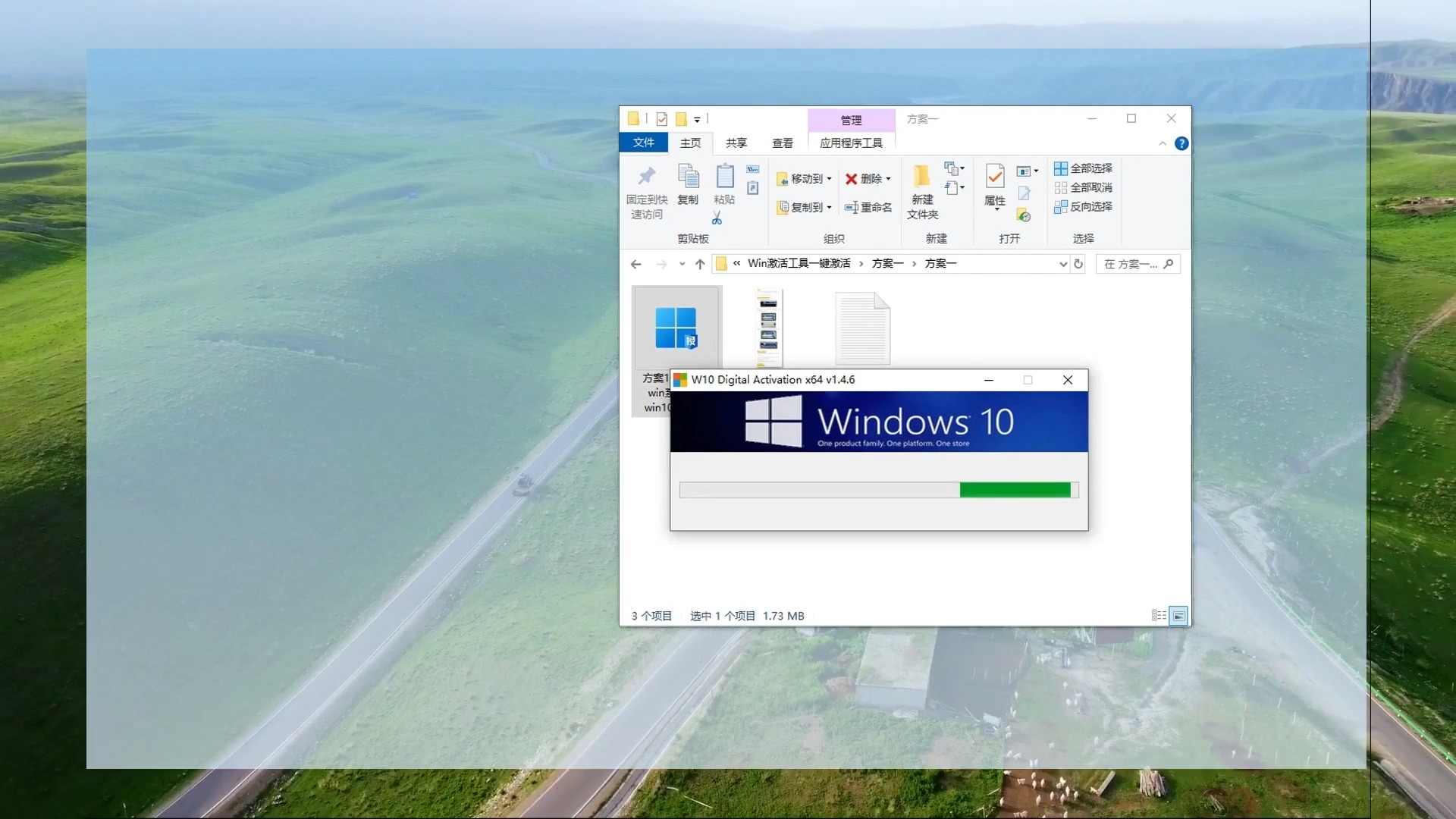Minimize the W10 Digital Activation window
The width and height of the screenshot is (1456, 819).
click(988, 380)
